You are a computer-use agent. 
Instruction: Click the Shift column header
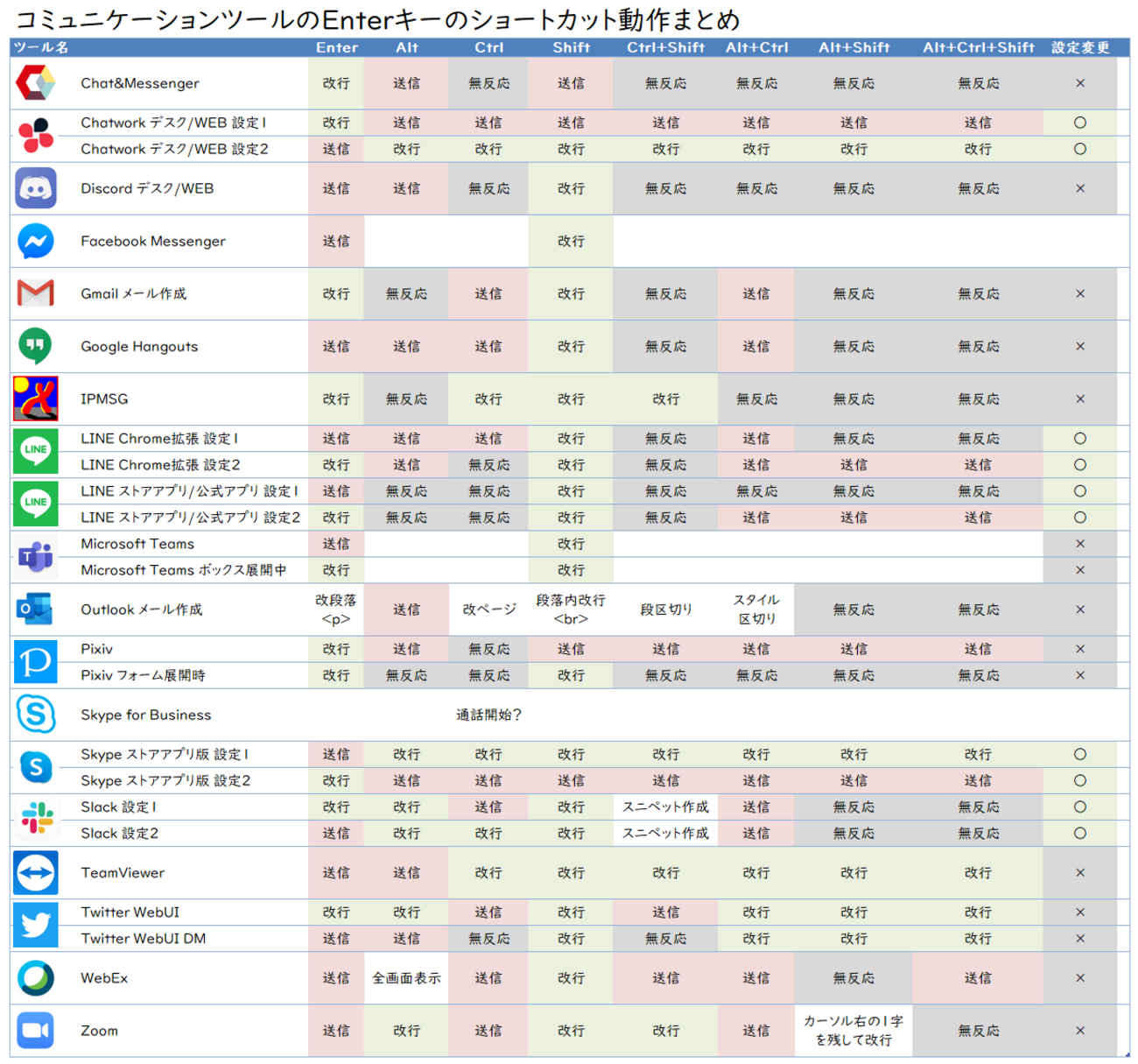coord(571,47)
